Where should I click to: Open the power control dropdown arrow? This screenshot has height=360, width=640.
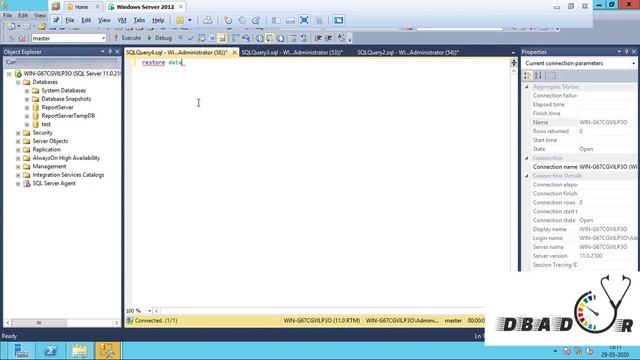[x=189, y=20]
